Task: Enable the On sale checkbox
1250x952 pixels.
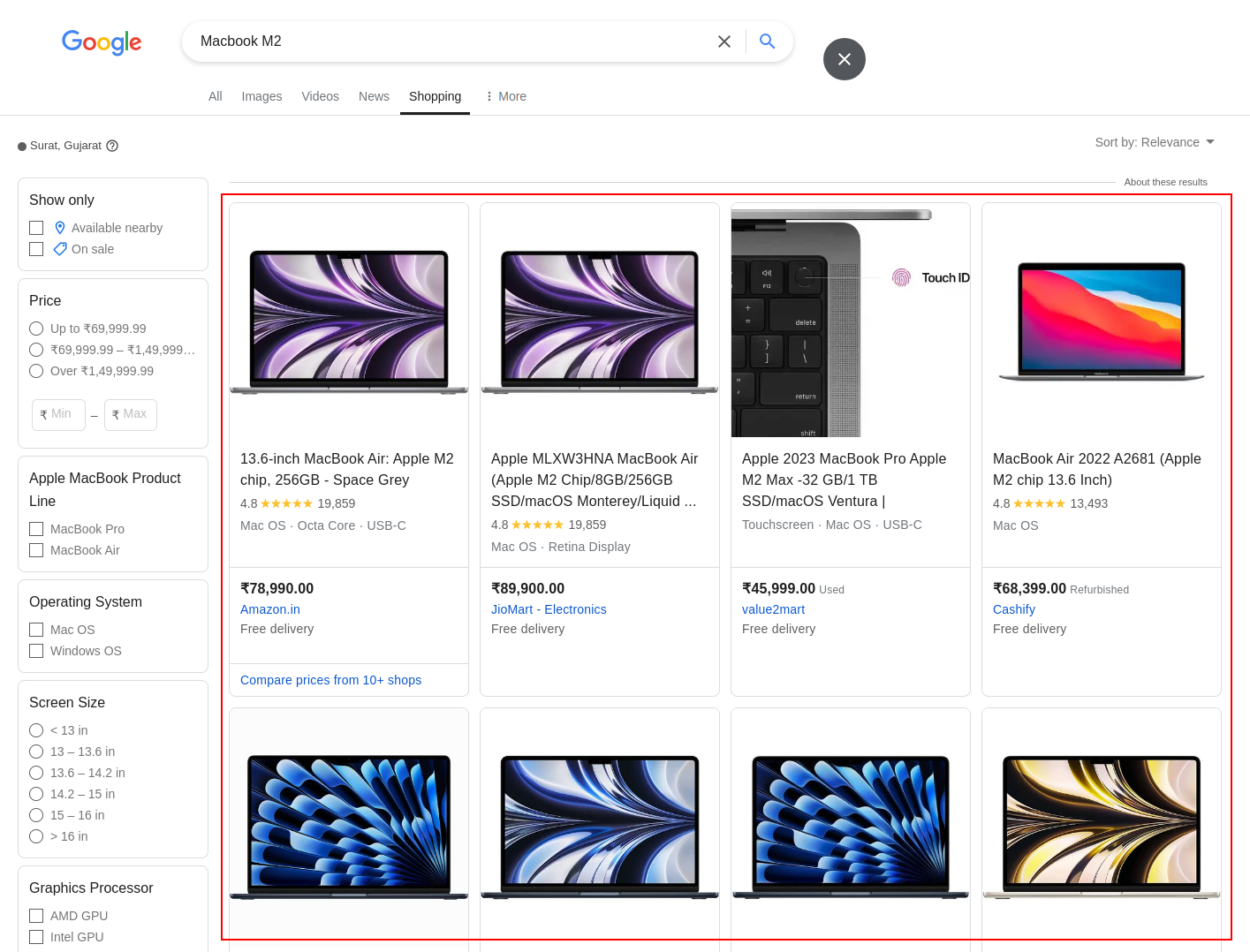Action: click(36, 249)
